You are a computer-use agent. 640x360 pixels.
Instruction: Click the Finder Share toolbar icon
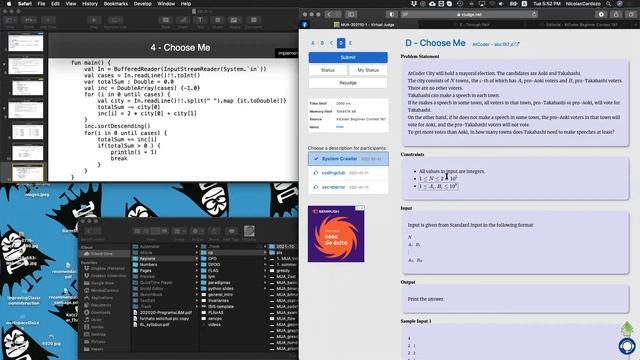pyautogui.click(x=214, y=231)
